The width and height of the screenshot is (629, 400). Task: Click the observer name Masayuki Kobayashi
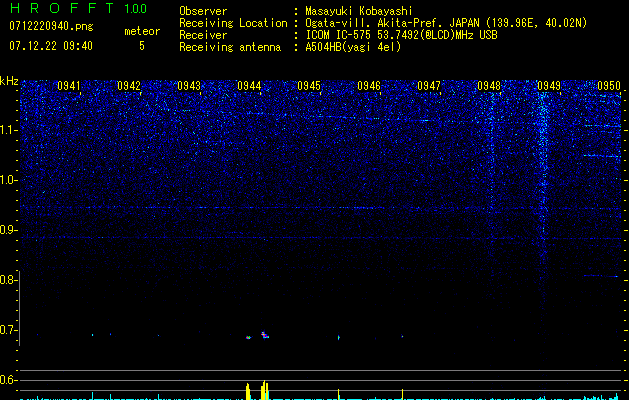point(359,11)
